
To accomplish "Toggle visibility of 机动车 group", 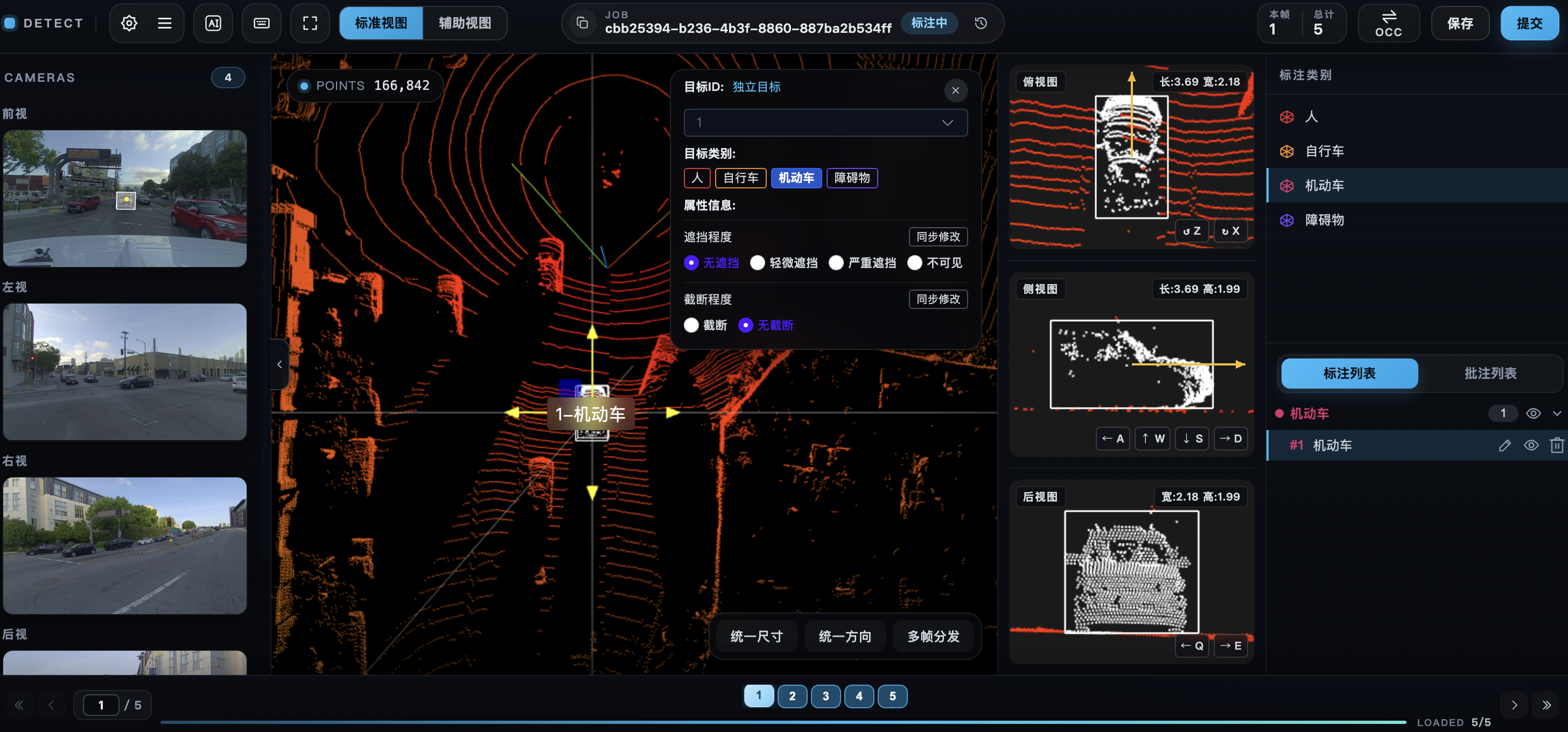I will point(1532,414).
